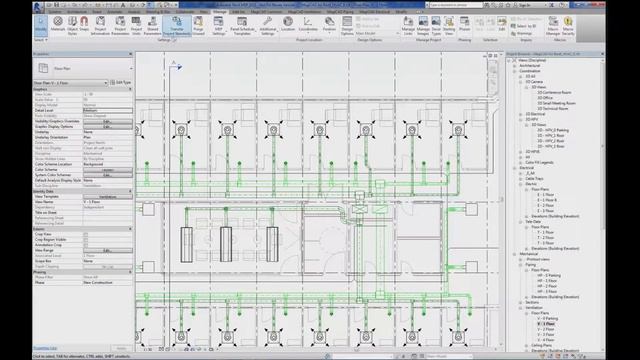Collapse the Identity Data properties section

pos(130,191)
